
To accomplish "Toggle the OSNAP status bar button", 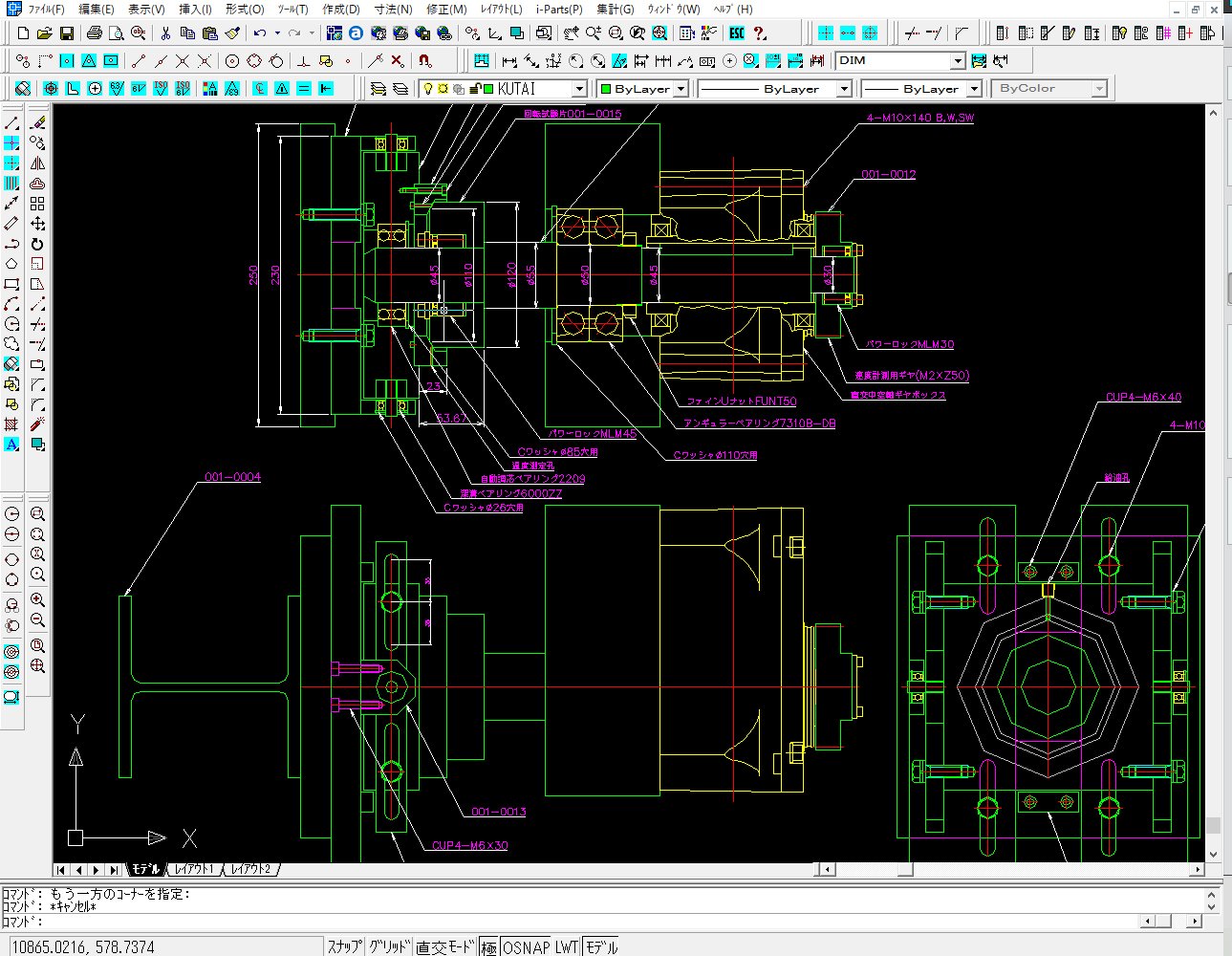I will tap(527, 946).
